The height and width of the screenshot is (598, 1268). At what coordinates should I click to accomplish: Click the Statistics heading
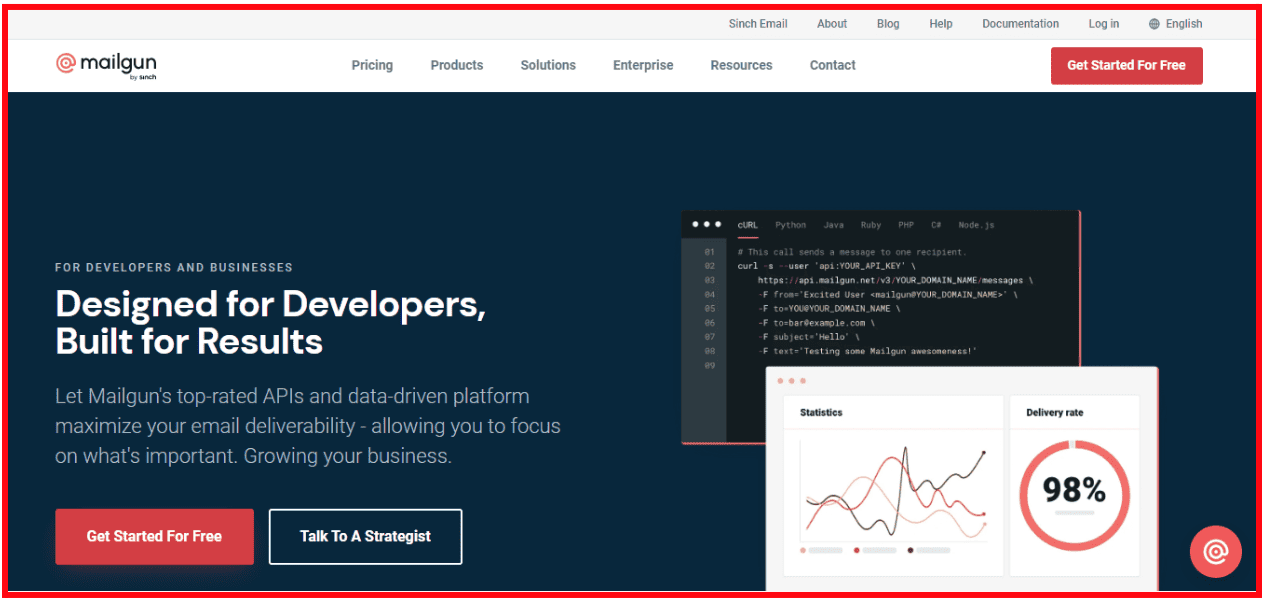[x=821, y=412]
